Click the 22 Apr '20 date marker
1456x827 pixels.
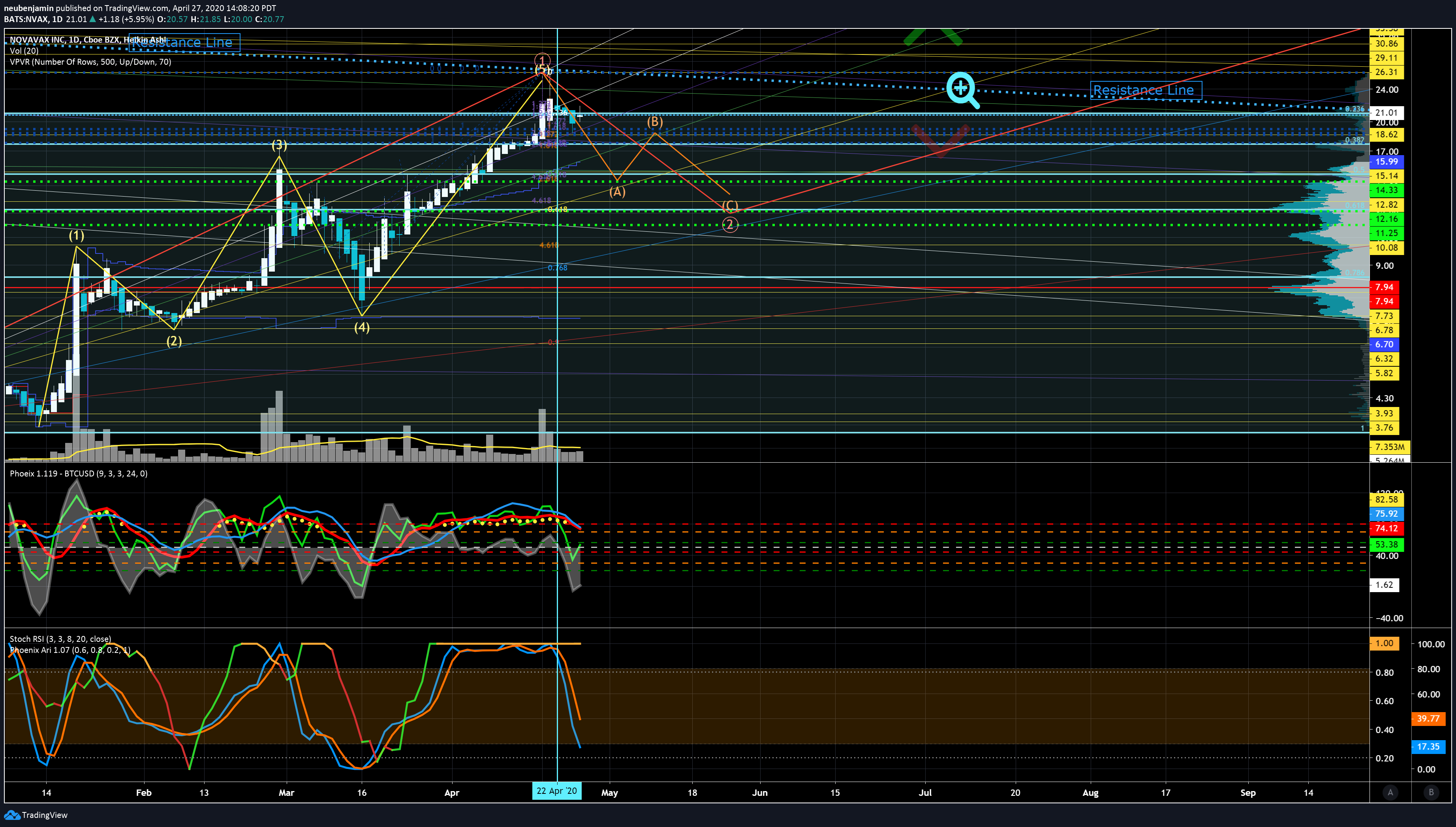point(557,791)
